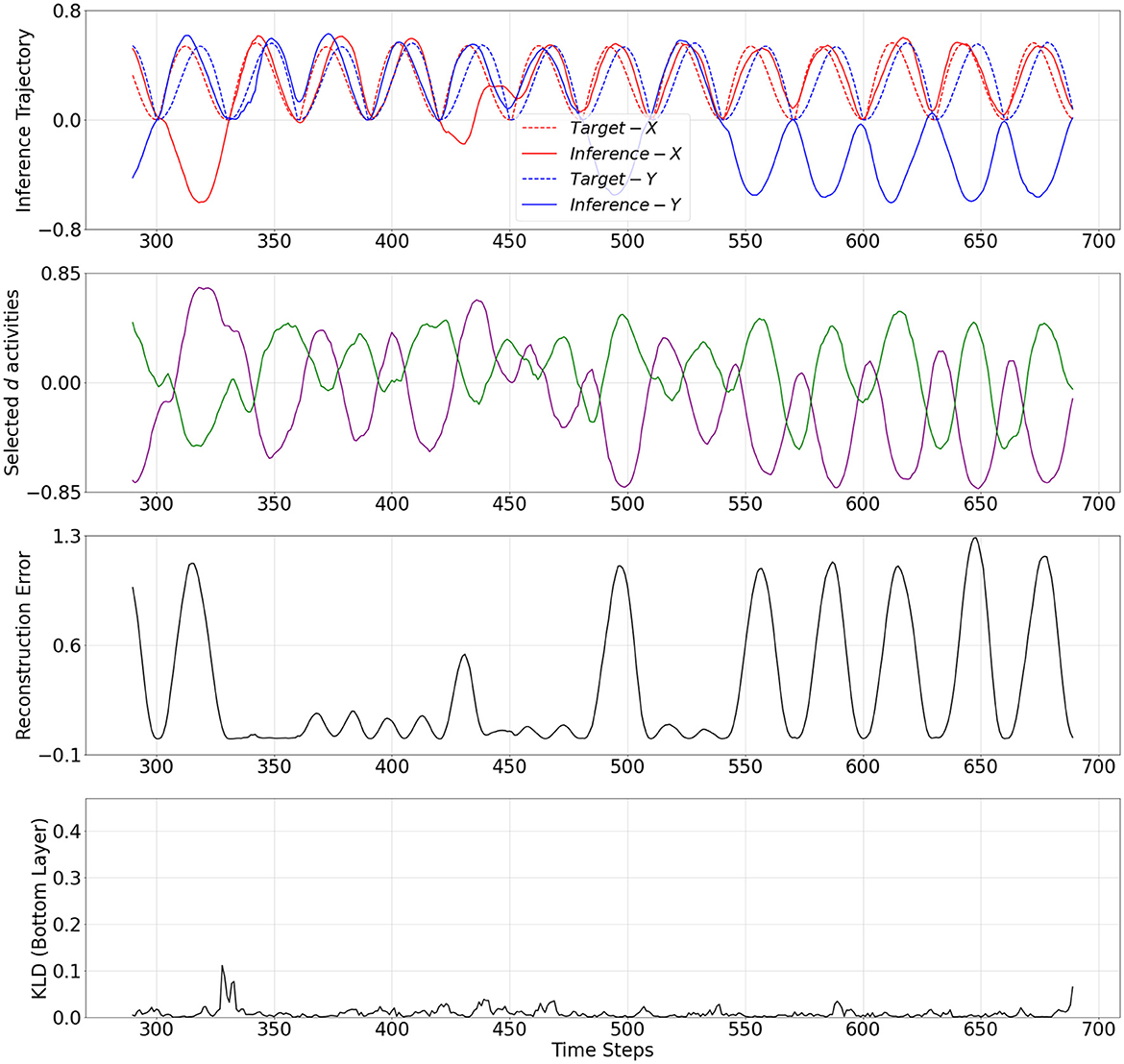The image size is (1124, 1064).
Task: Click the 0.4 tick on the KLD axis
Action: [66, 832]
